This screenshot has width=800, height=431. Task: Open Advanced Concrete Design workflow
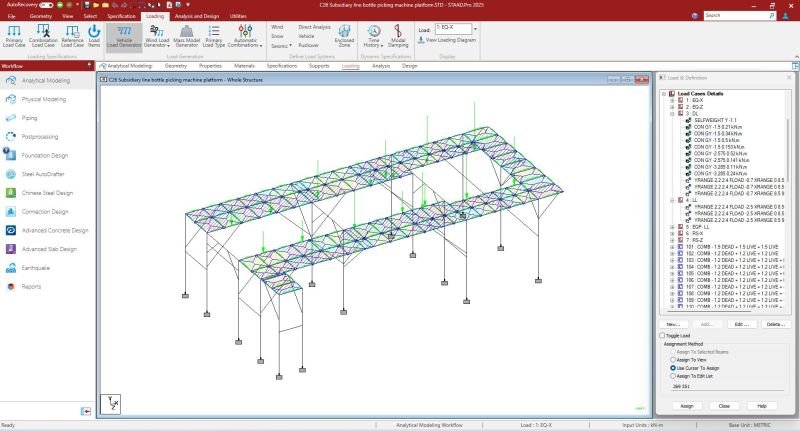(x=55, y=231)
